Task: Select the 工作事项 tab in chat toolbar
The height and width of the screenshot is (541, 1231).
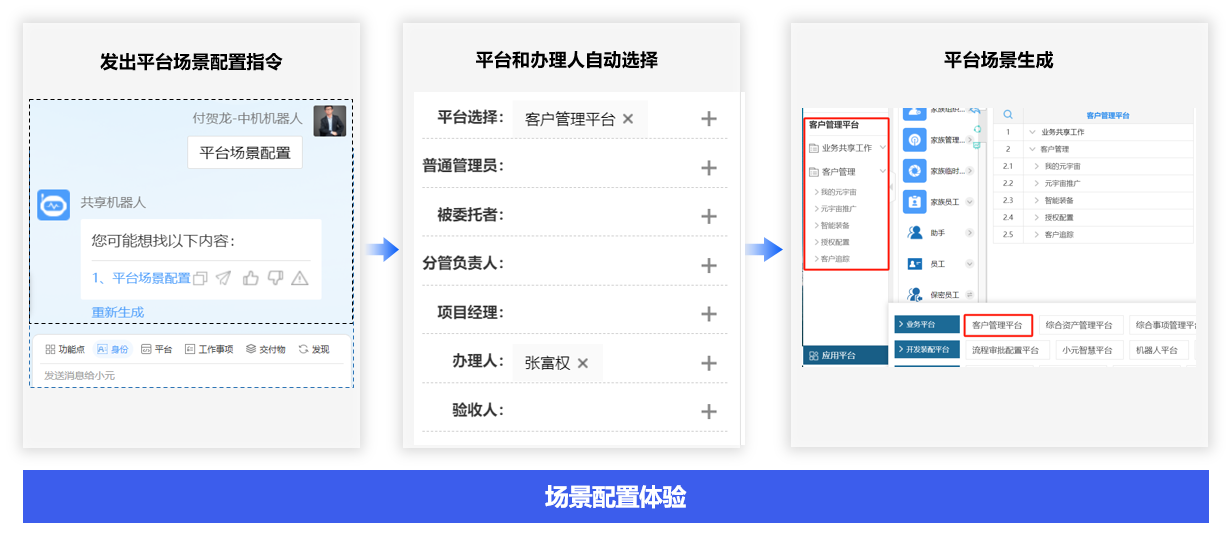Action: click(209, 349)
